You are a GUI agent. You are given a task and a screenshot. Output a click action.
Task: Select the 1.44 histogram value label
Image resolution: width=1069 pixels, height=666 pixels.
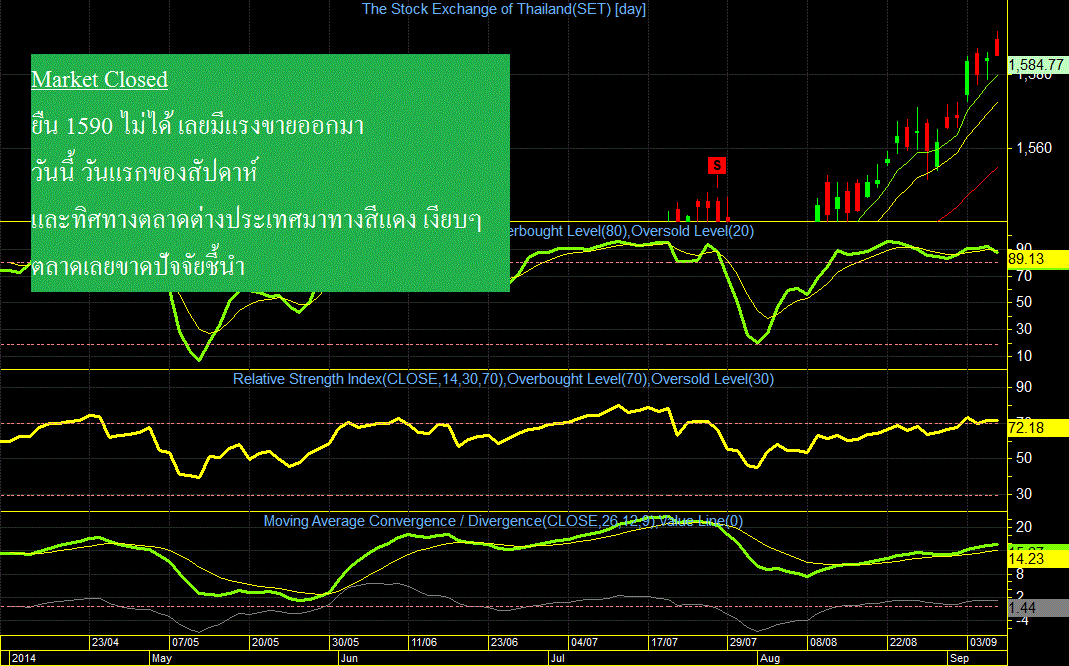pos(1038,607)
